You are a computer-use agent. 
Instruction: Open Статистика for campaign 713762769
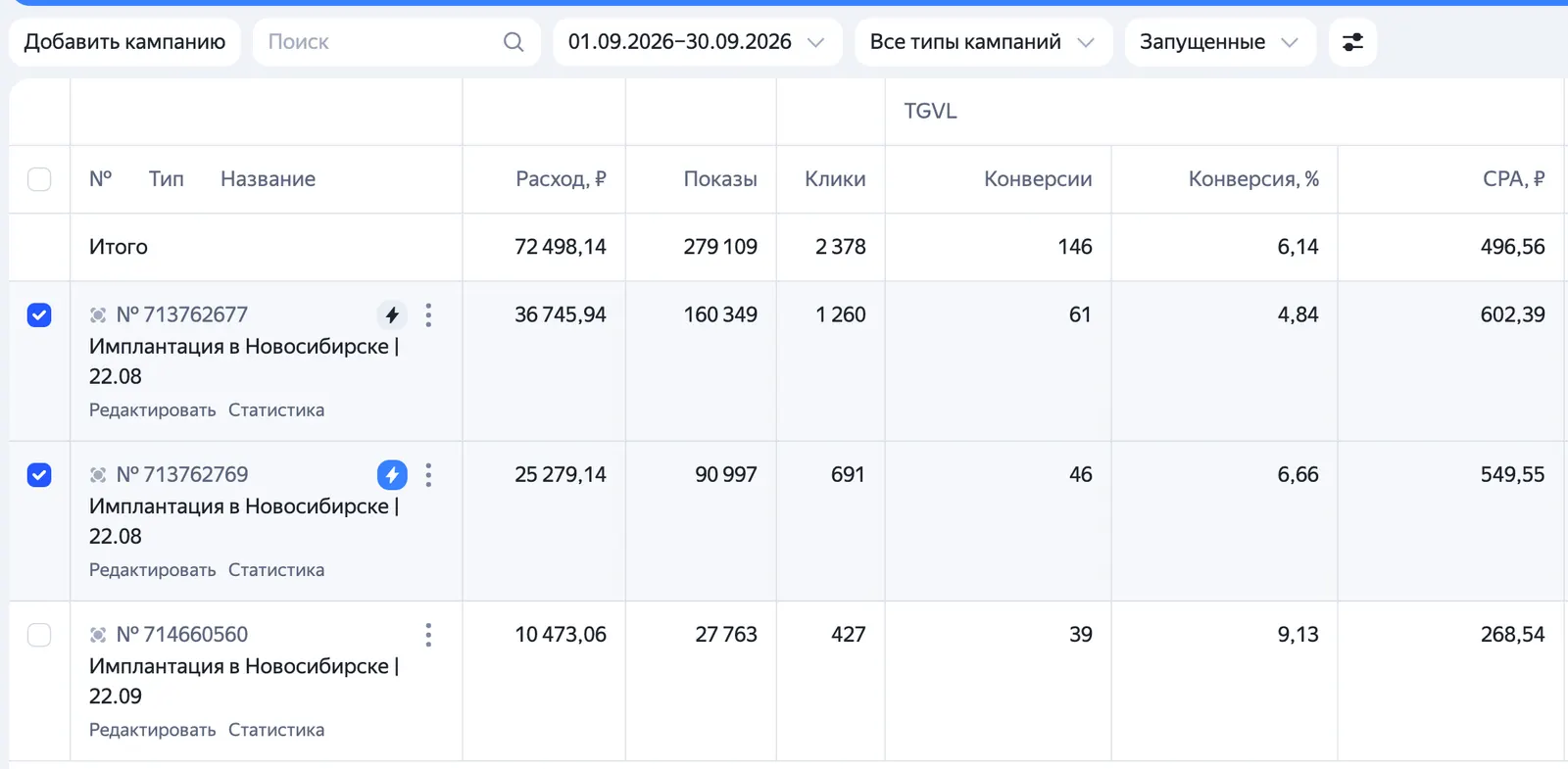click(x=276, y=570)
